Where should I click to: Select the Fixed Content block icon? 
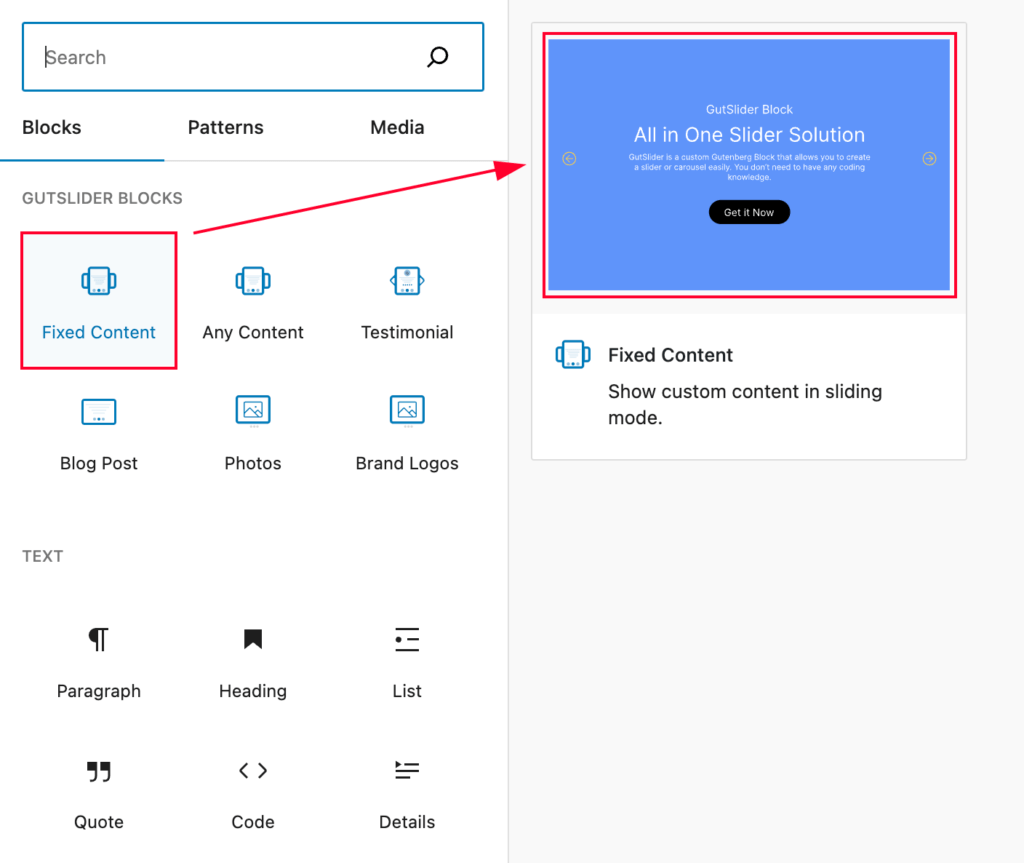click(x=98, y=281)
